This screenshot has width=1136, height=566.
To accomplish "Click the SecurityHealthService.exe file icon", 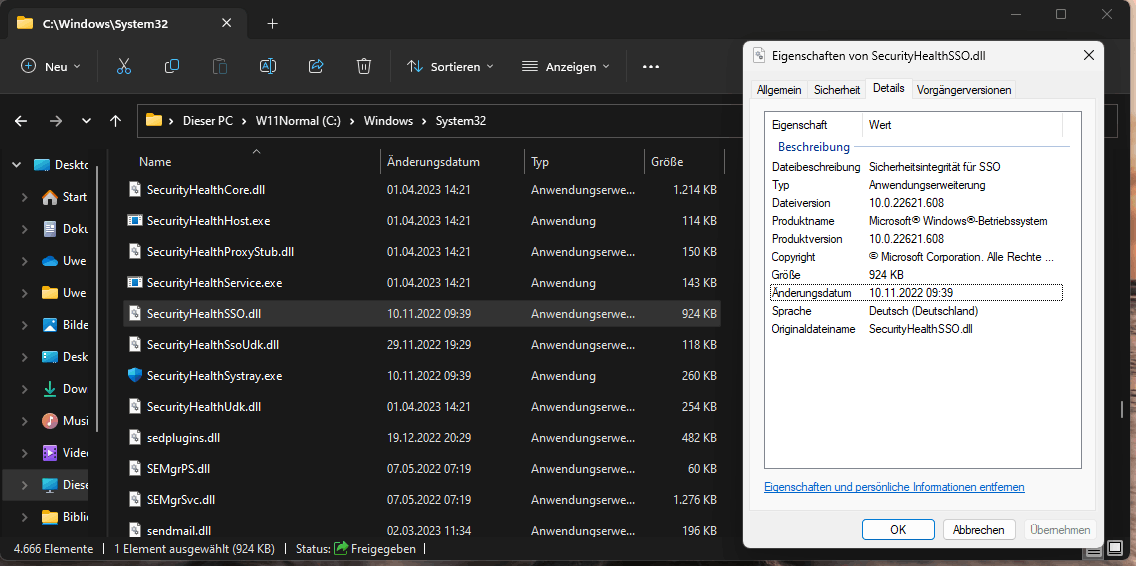I will click(135, 282).
